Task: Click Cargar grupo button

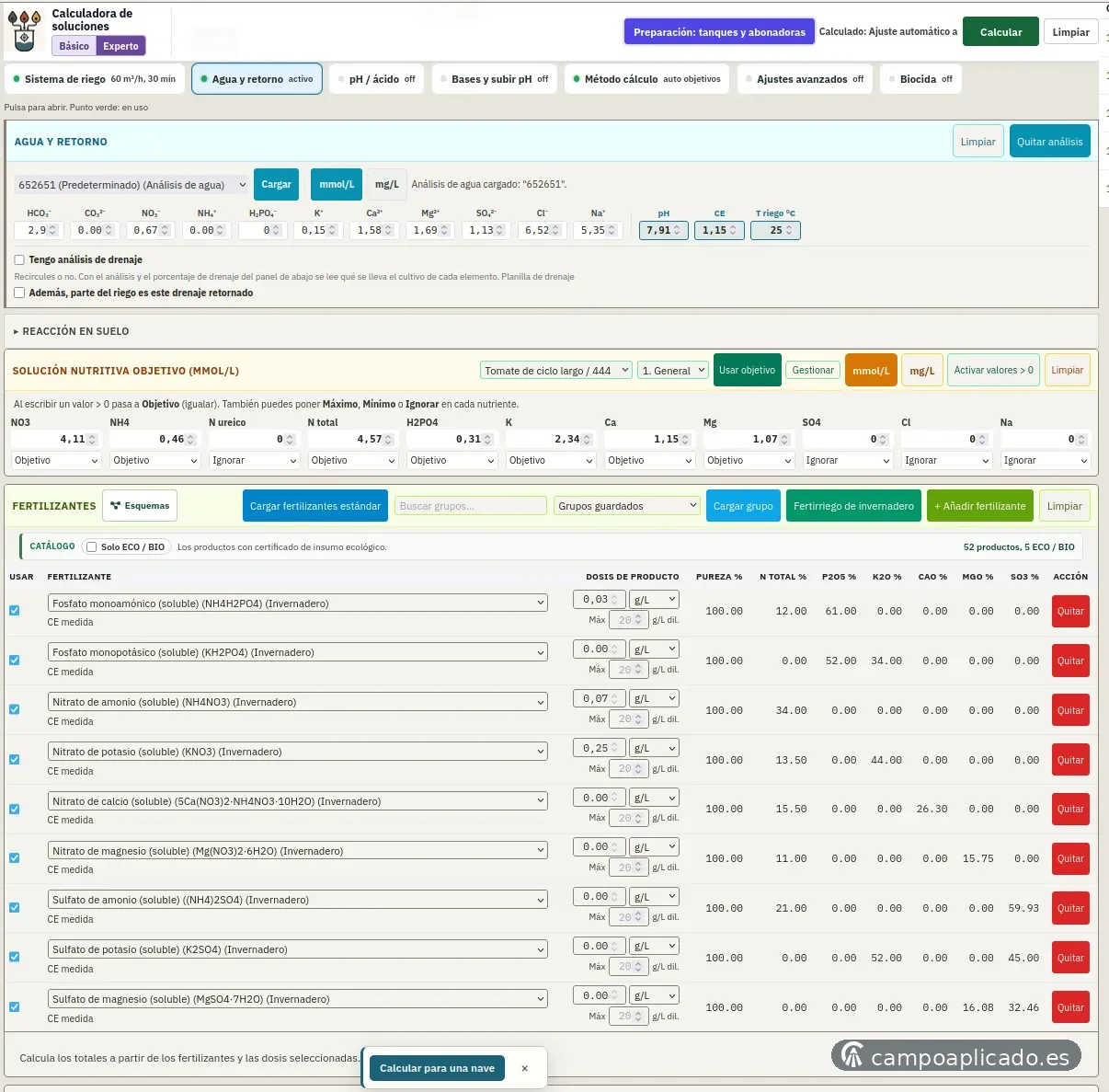Action: pyautogui.click(x=743, y=506)
